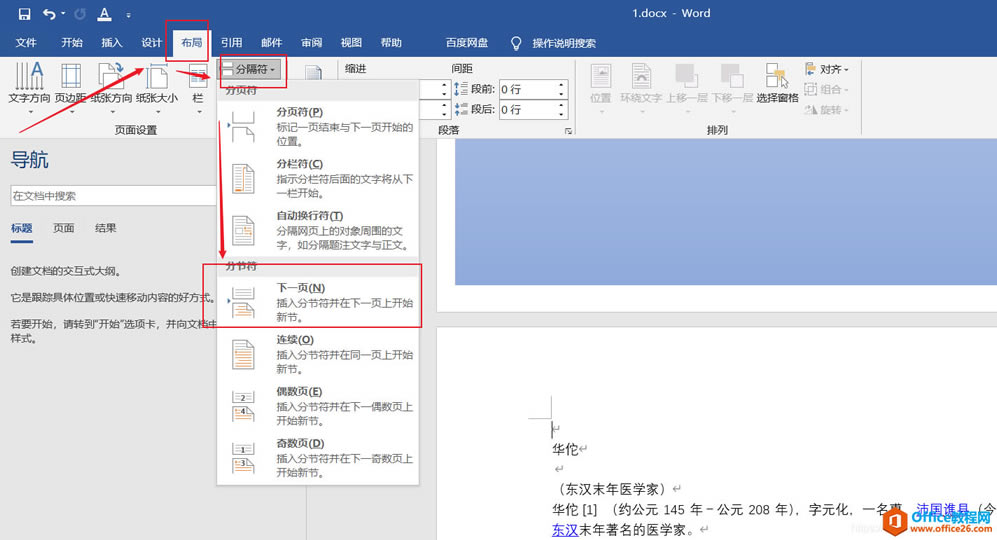The image size is (997, 540).
Task: Expand the 文字方向 dropdown arrow
Action: pyautogui.click(x=30, y=112)
